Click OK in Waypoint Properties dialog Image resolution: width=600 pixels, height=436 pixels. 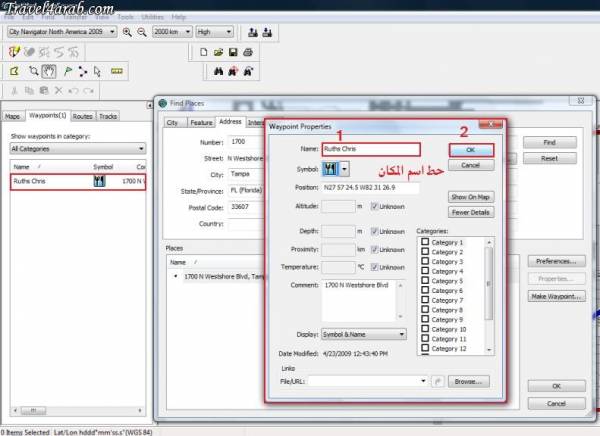[x=471, y=150]
